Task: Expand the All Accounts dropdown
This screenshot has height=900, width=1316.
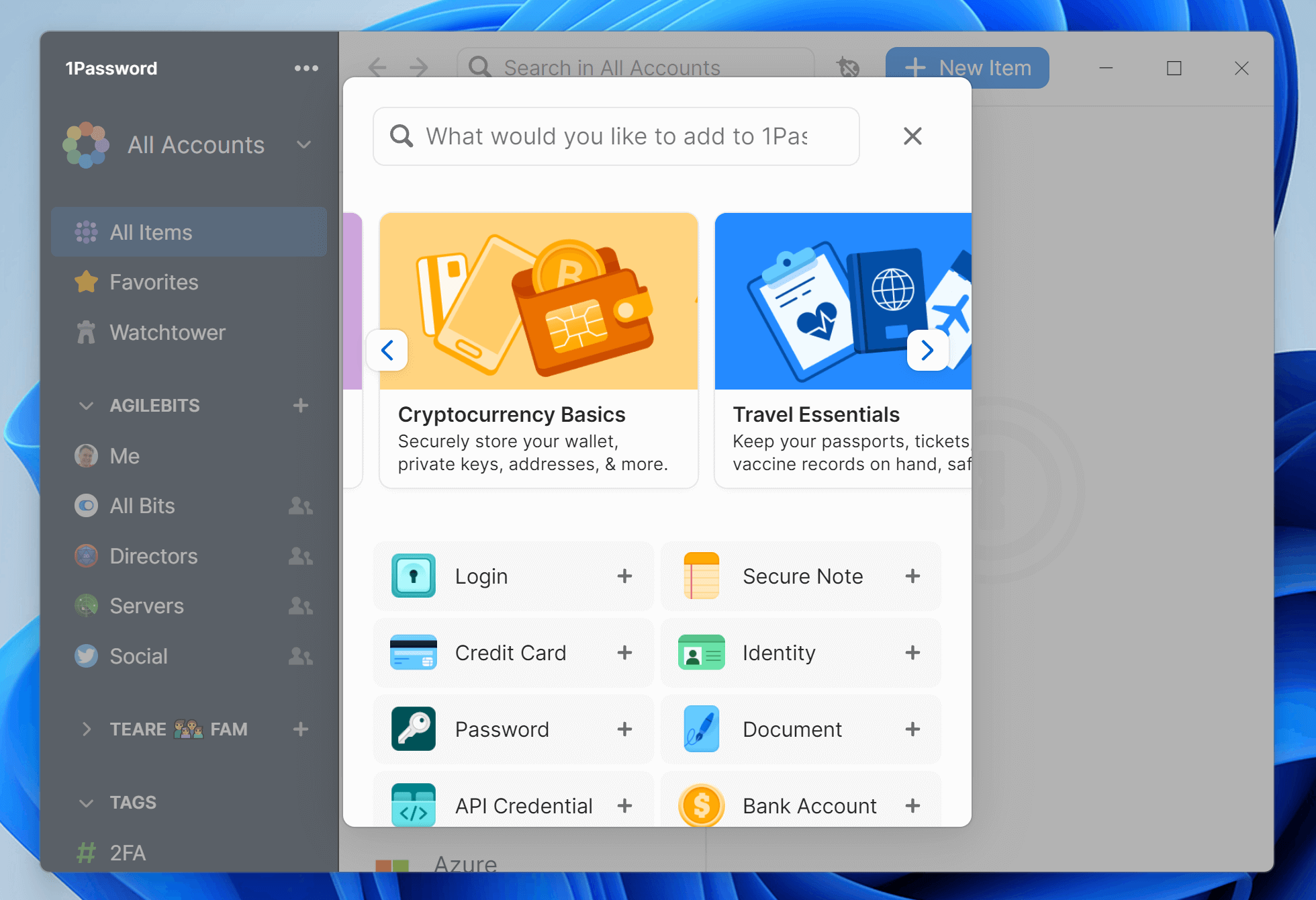Action: (x=303, y=145)
